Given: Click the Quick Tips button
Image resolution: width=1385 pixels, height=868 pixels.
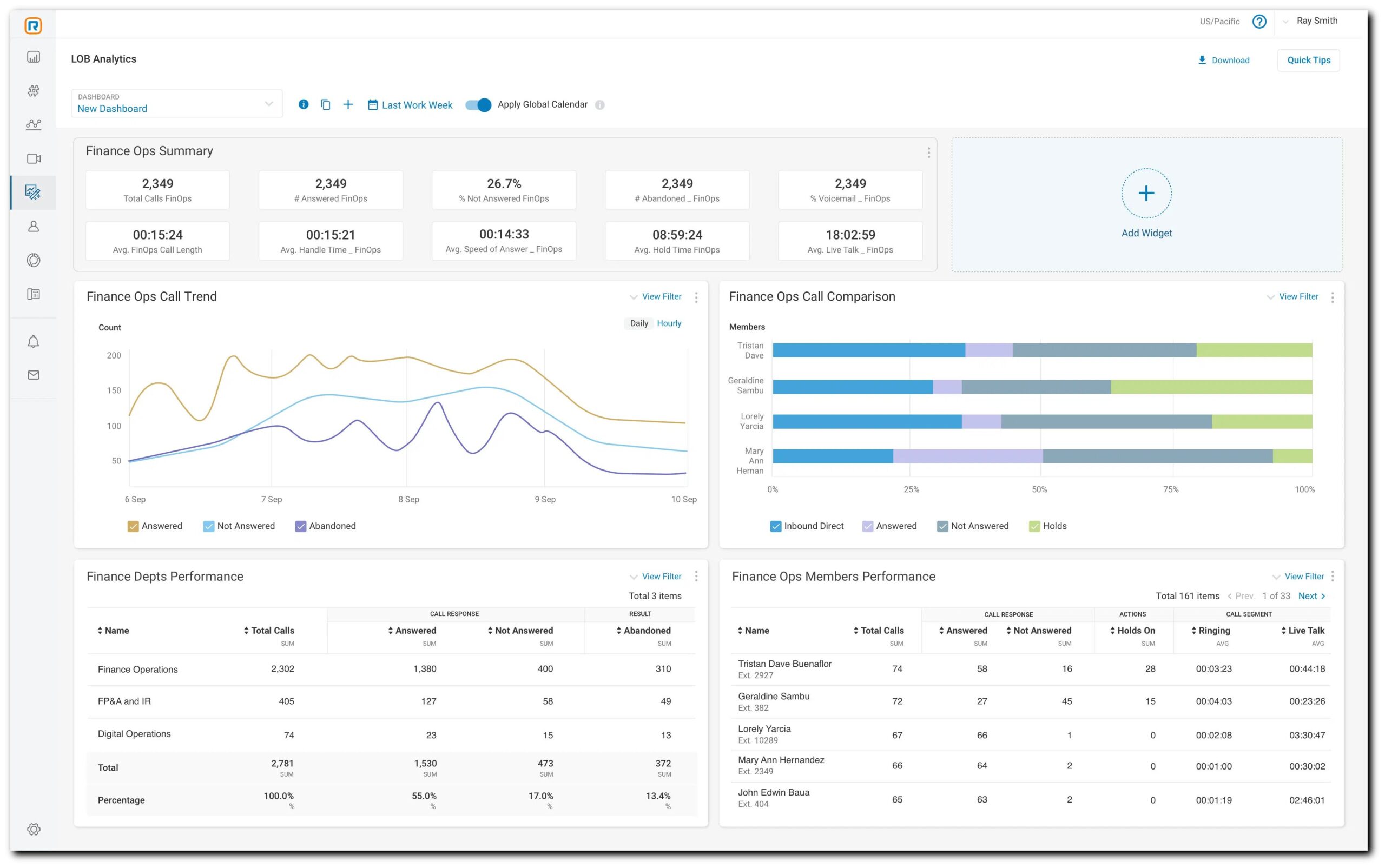Looking at the screenshot, I should [1308, 60].
